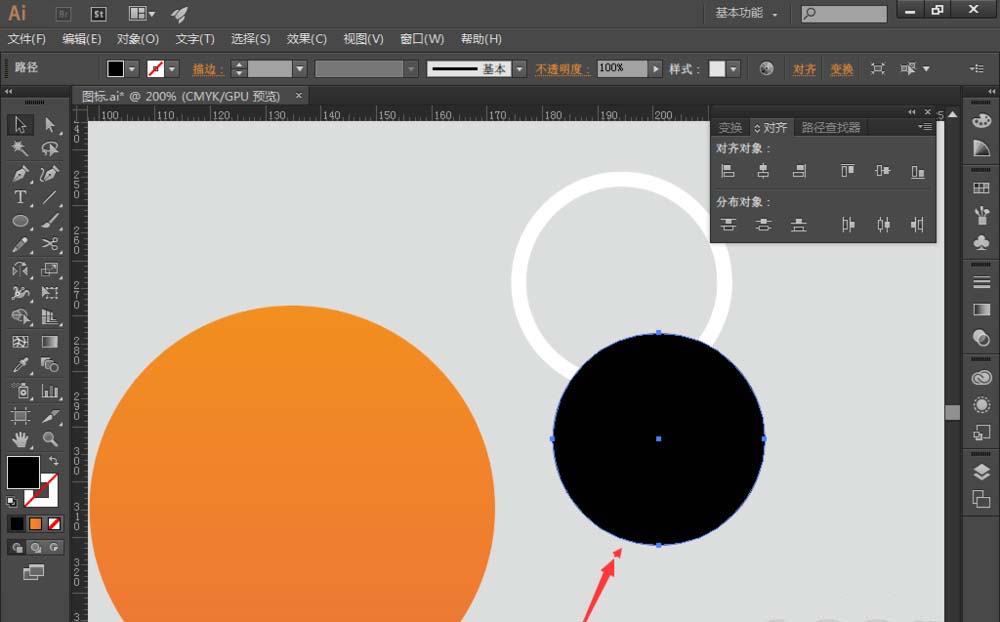
Task: Open the Swatches panel grid icon in dock
Action: (982, 188)
